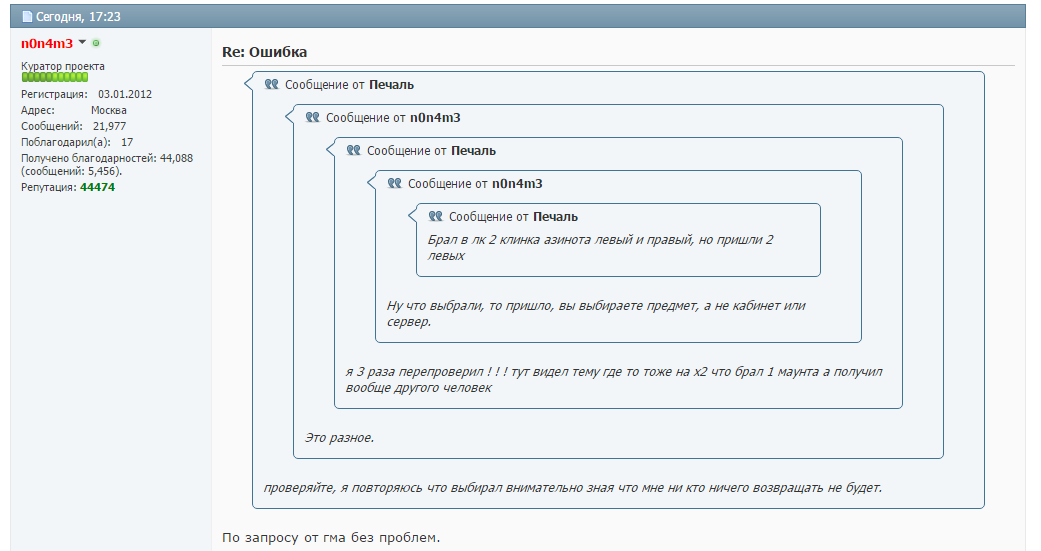The image size is (1041, 551).
Task: Click quote icon in innermost Печаль quote
Action: [435, 217]
